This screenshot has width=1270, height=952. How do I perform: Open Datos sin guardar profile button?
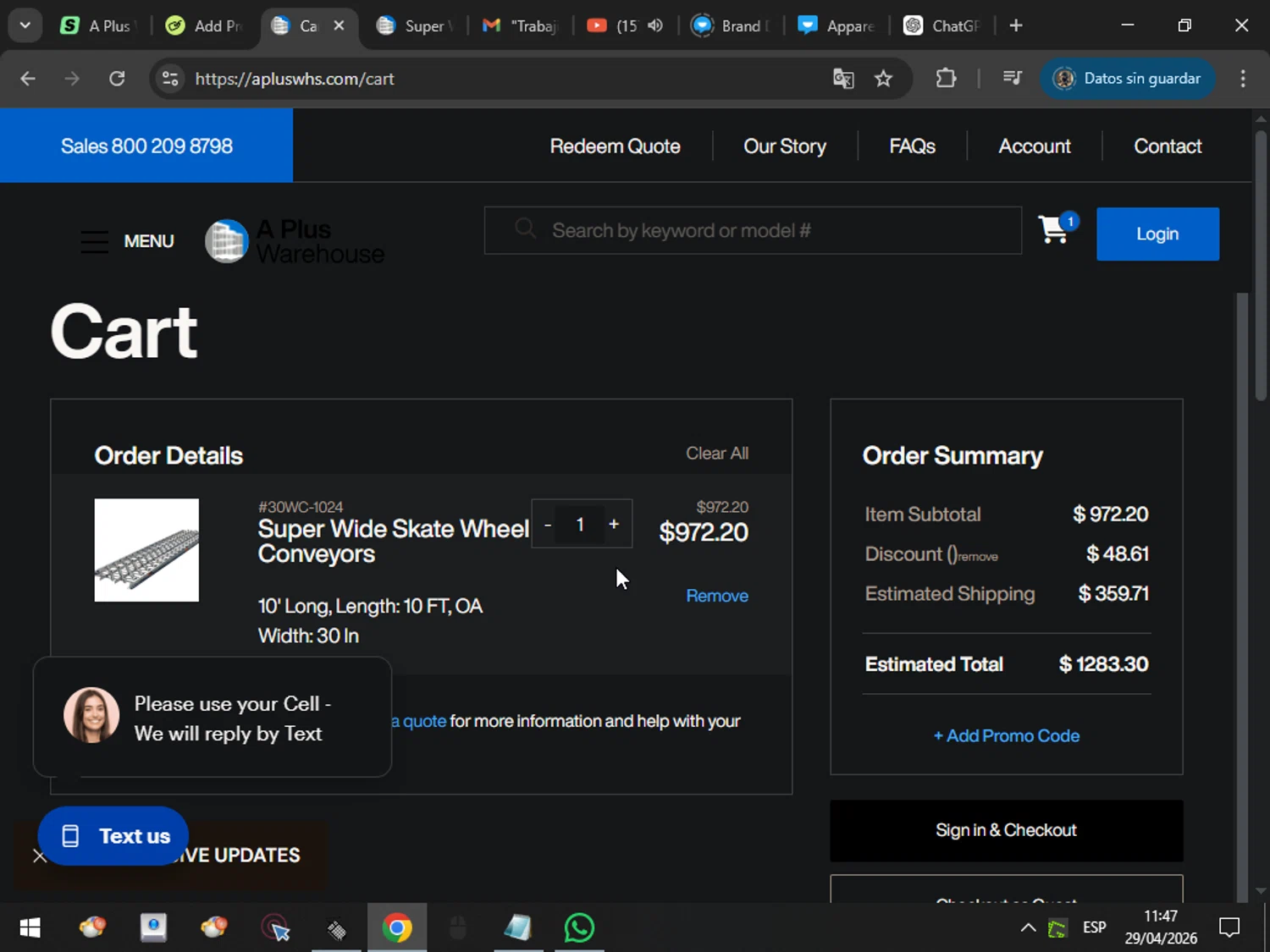(x=1127, y=79)
